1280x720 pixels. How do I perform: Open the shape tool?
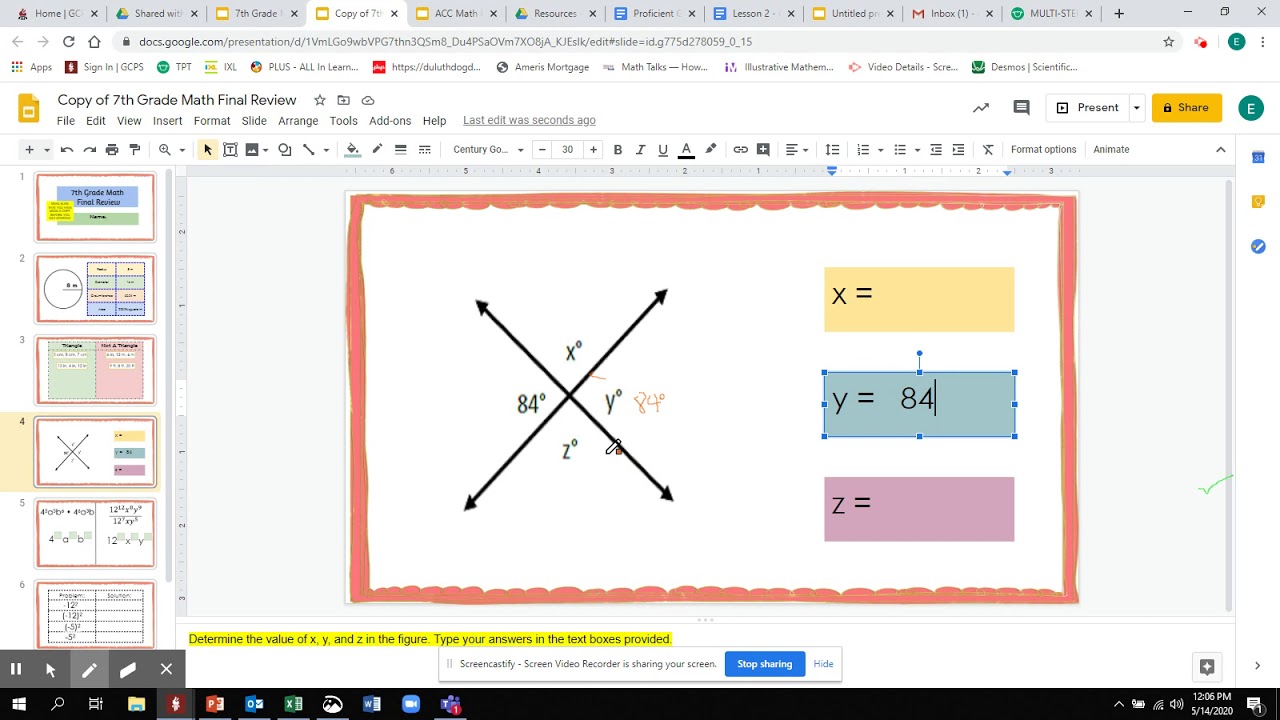click(x=285, y=150)
